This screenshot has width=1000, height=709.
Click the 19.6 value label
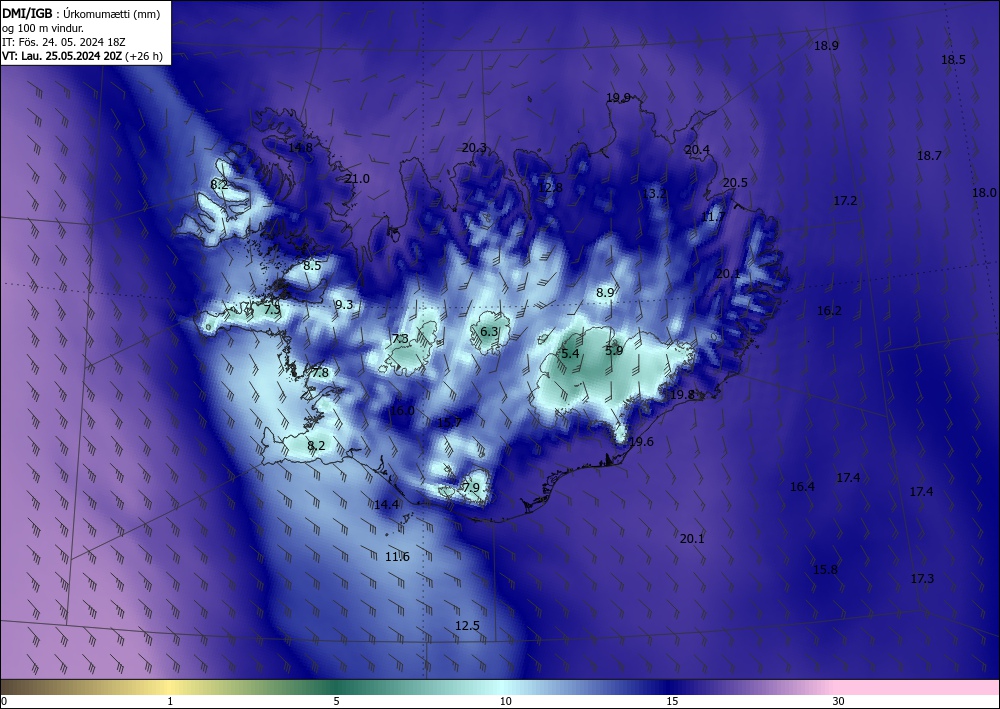click(641, 442)
